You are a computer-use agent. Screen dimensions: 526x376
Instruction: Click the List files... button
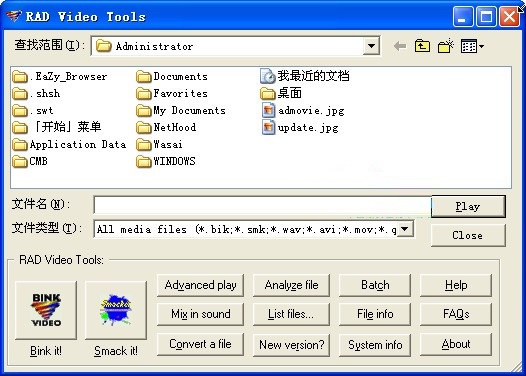tap(291, 314)
